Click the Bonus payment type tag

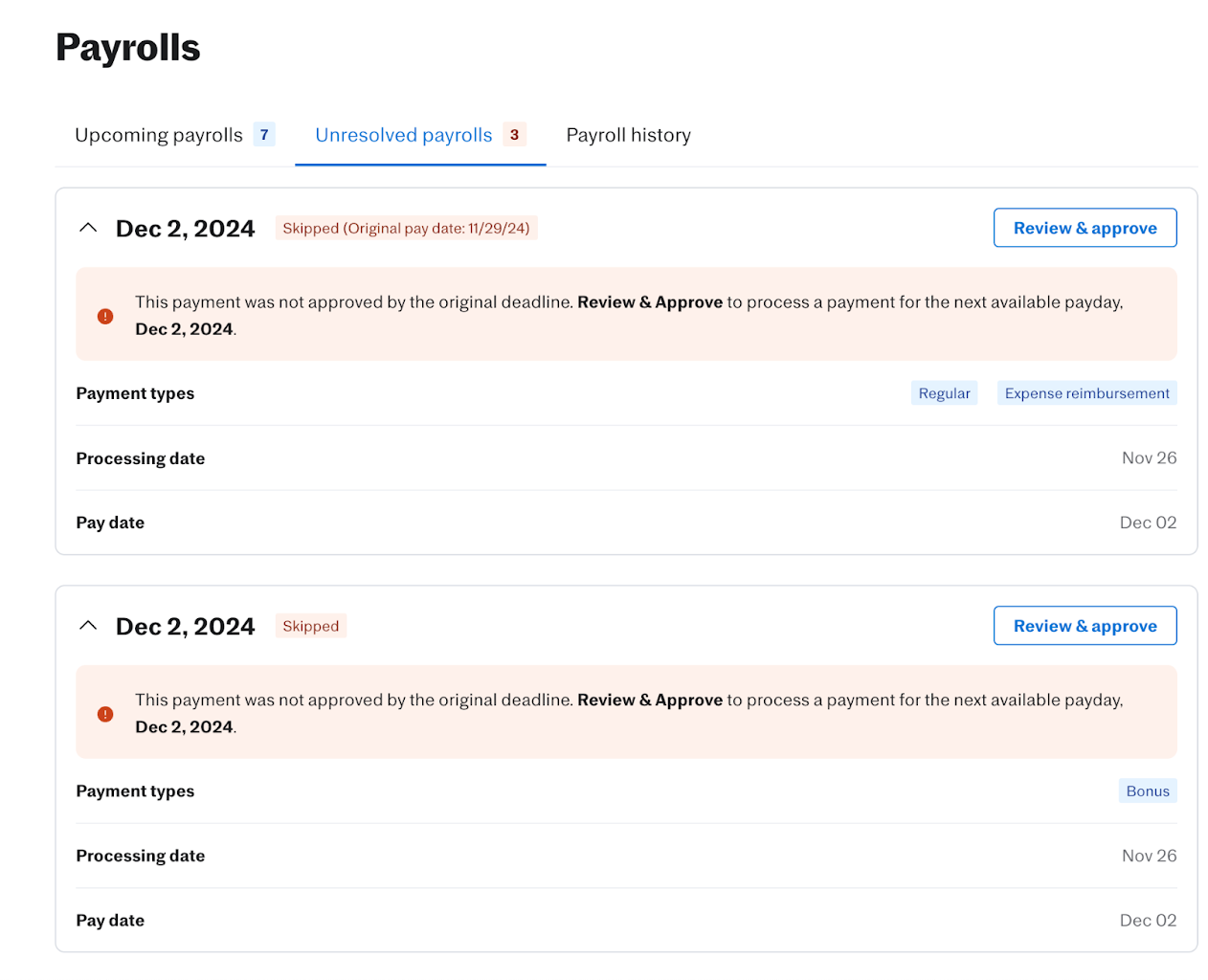[x=1147, y=791]
